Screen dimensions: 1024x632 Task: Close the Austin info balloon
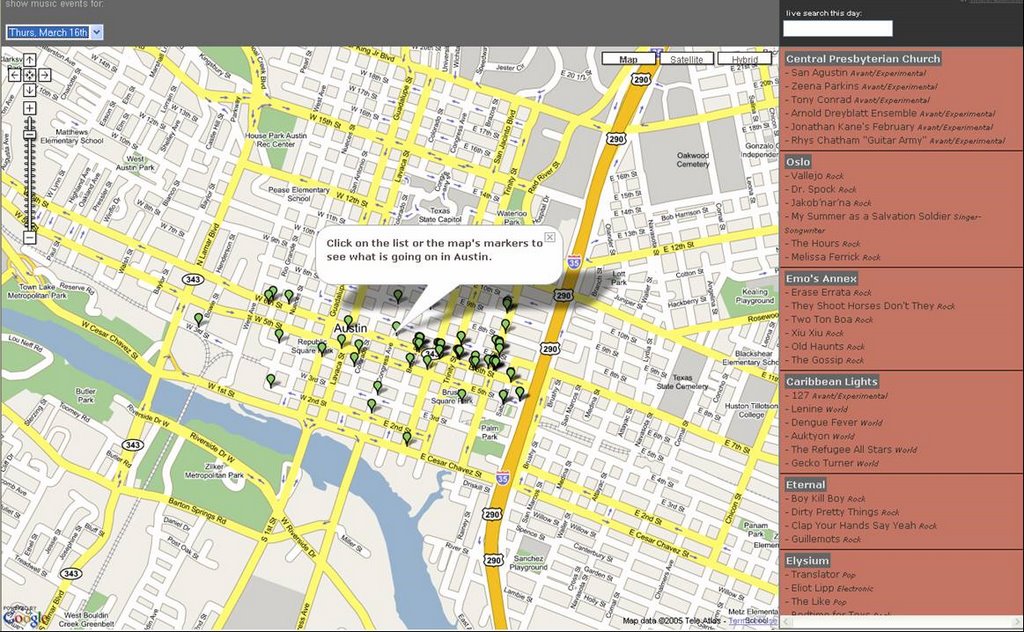(550, 237)
